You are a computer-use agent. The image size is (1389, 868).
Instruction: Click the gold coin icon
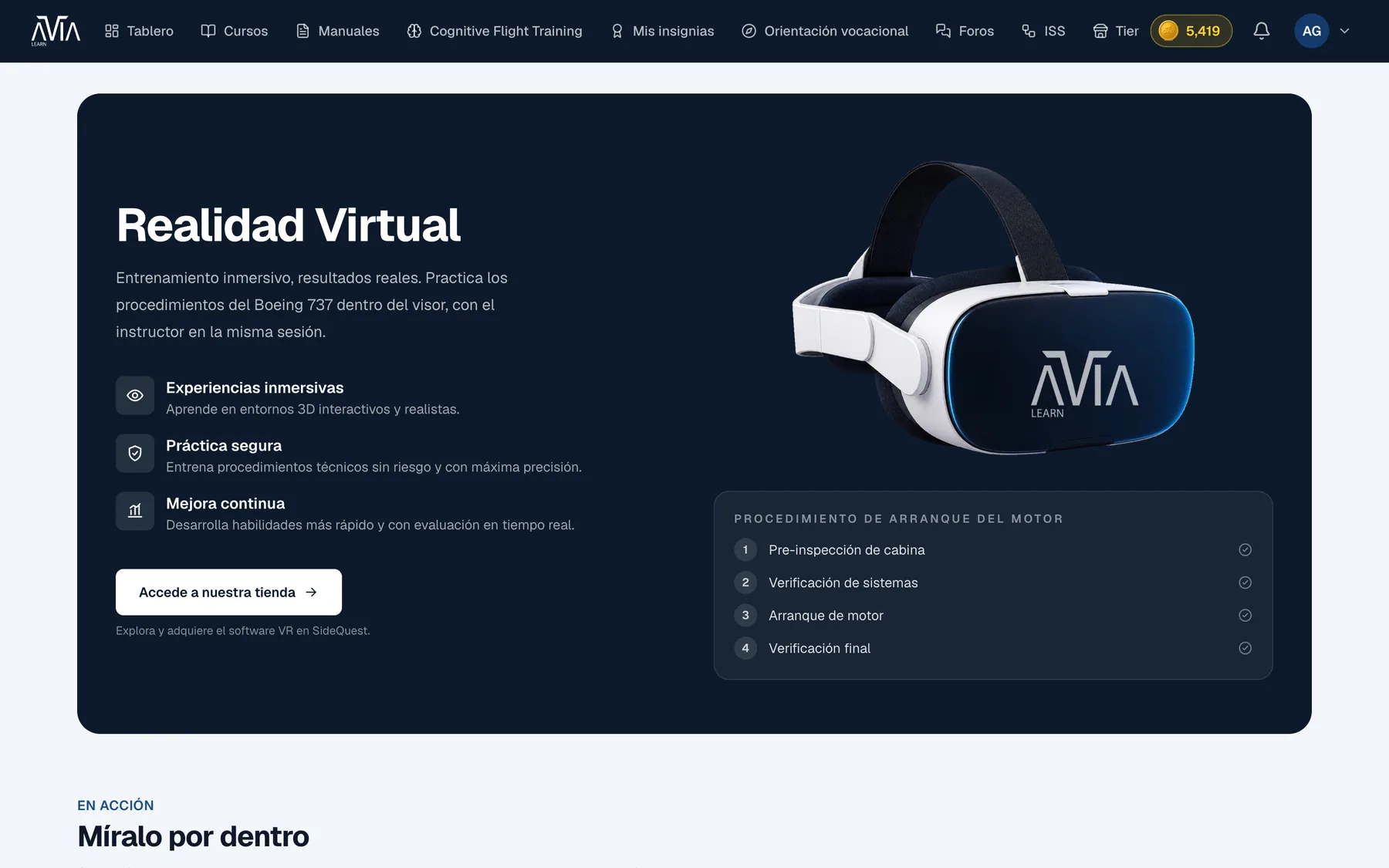[1168, 31]
